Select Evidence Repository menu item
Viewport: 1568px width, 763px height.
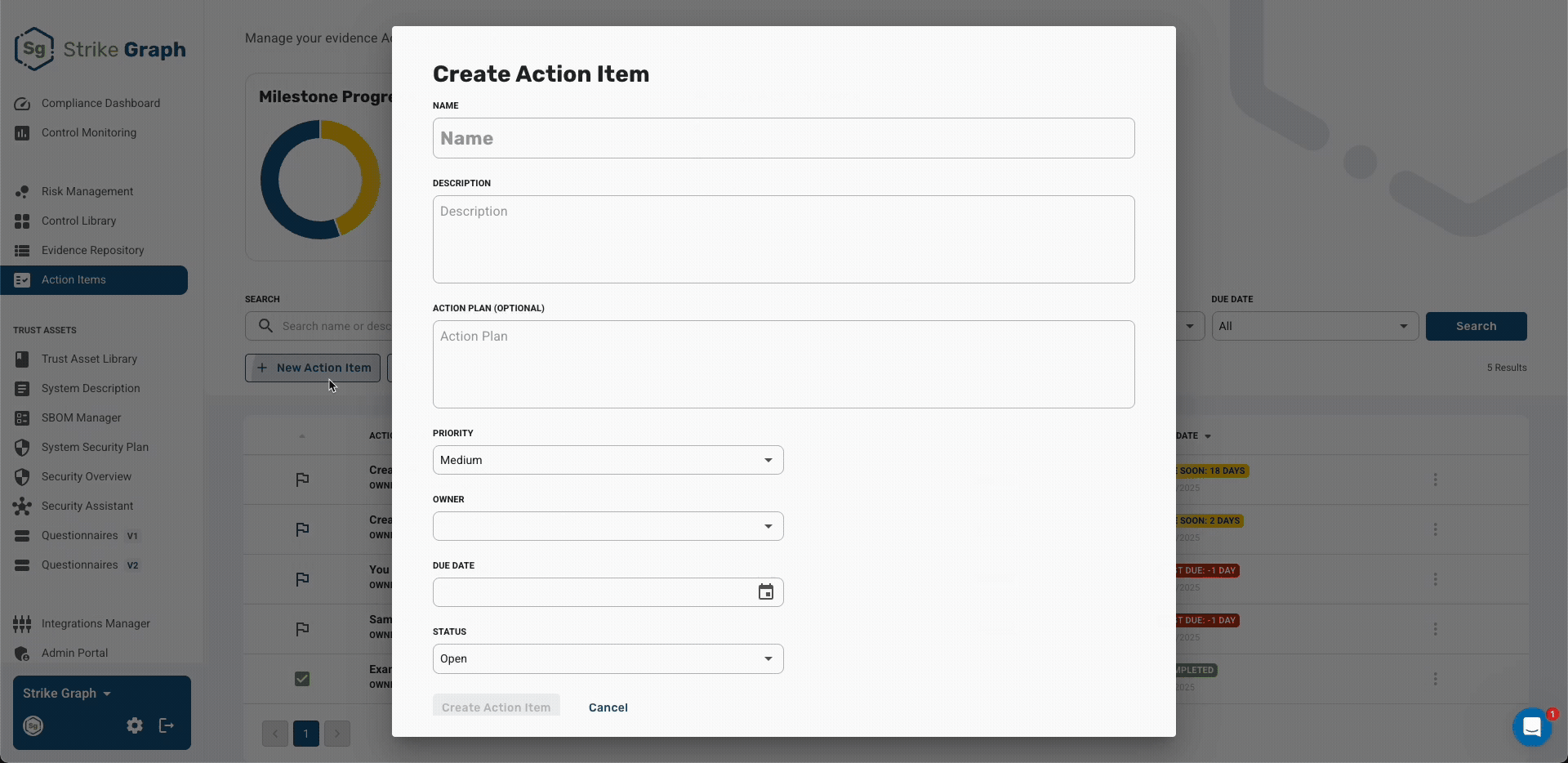(x=94, y=250)
